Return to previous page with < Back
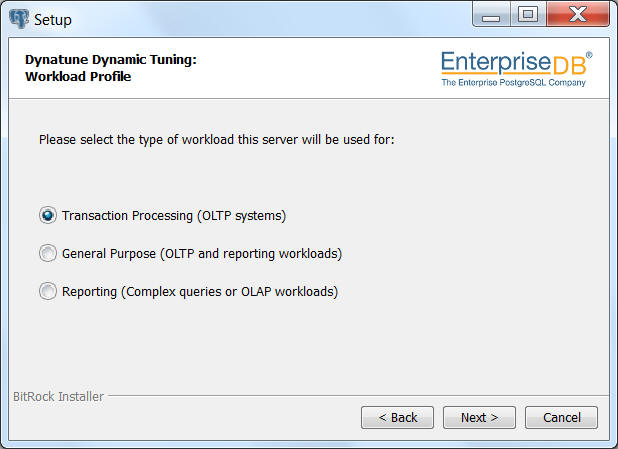This screenshot has width=618, height=449. [397, 417]
